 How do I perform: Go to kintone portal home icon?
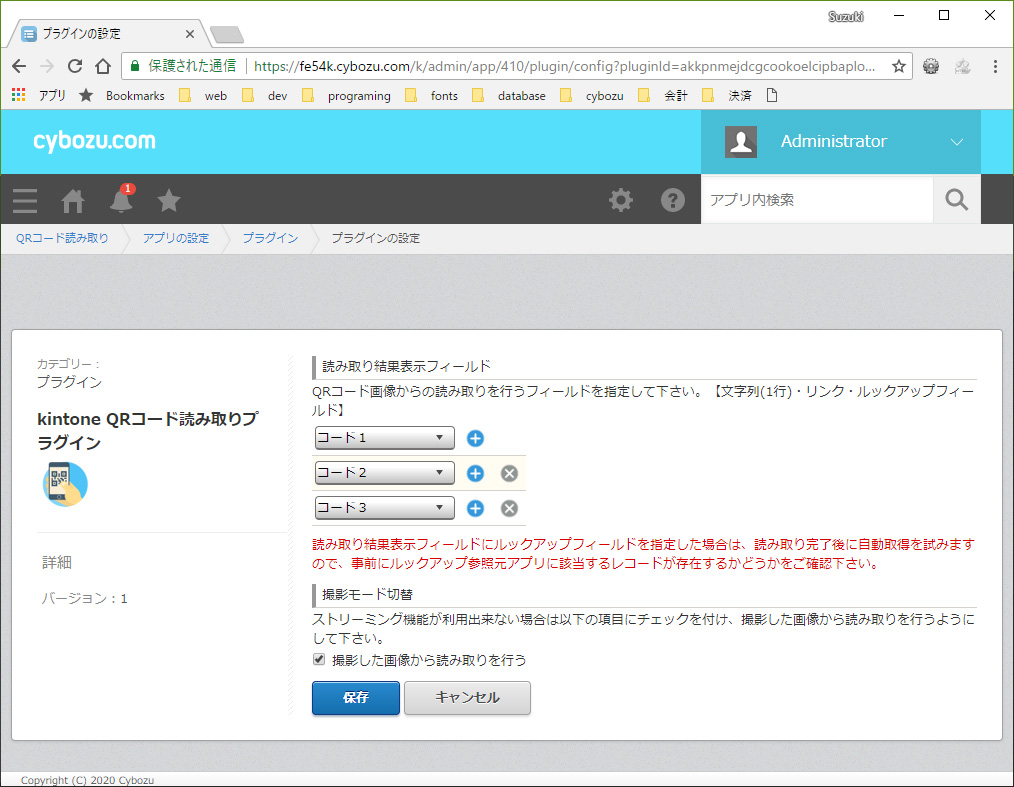(x=73, y=200)
